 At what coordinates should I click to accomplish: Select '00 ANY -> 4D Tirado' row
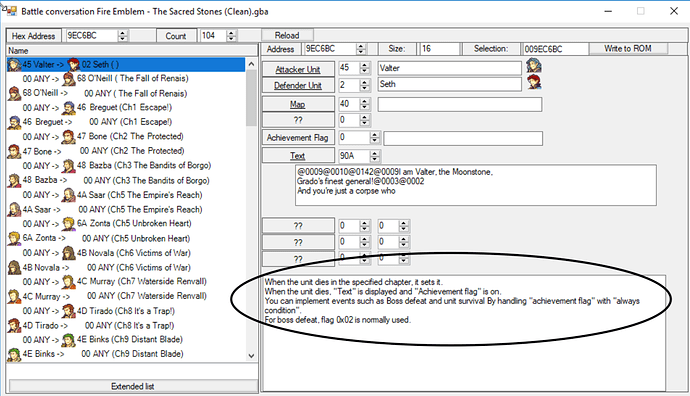[126, 311]
